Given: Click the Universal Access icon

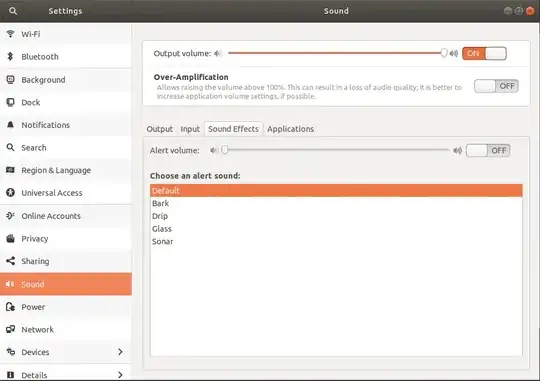Looking at the screenshot, I should point(10,193).
